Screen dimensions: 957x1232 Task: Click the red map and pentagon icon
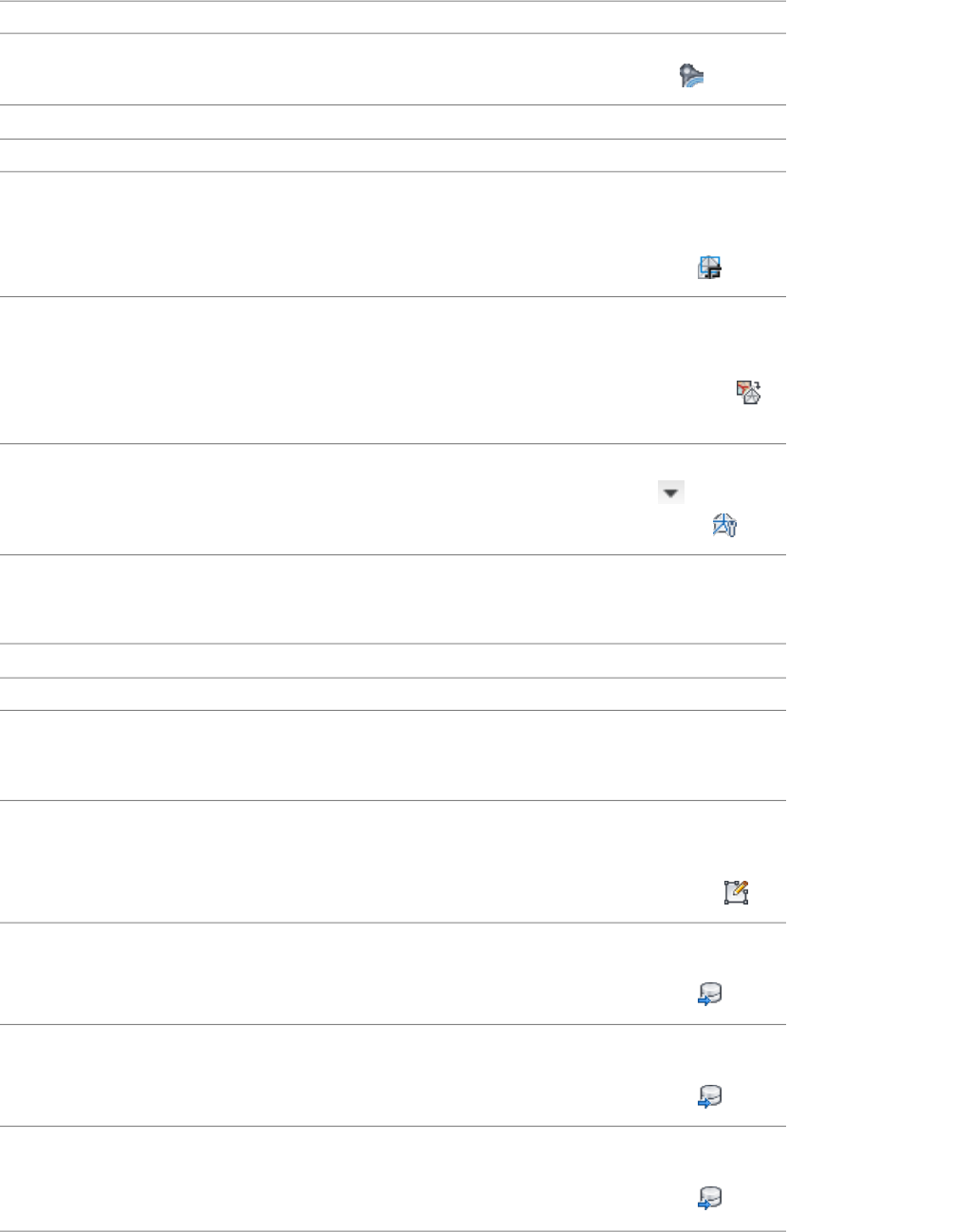coord(749,392)
